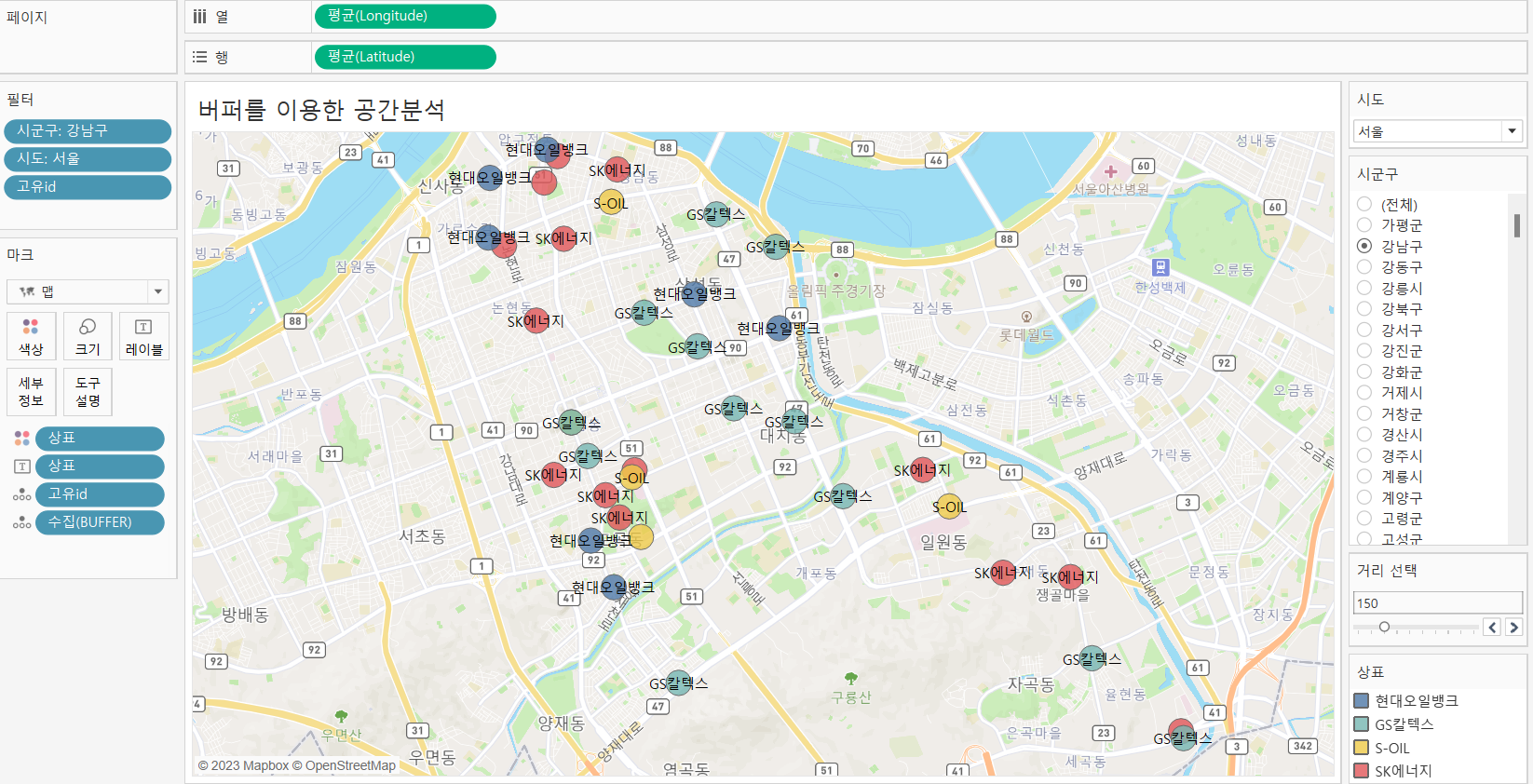This screenshot has width=1533, height=784.
Task: Open the 시도 서울 dropdown
Action: click(1437, 131)
